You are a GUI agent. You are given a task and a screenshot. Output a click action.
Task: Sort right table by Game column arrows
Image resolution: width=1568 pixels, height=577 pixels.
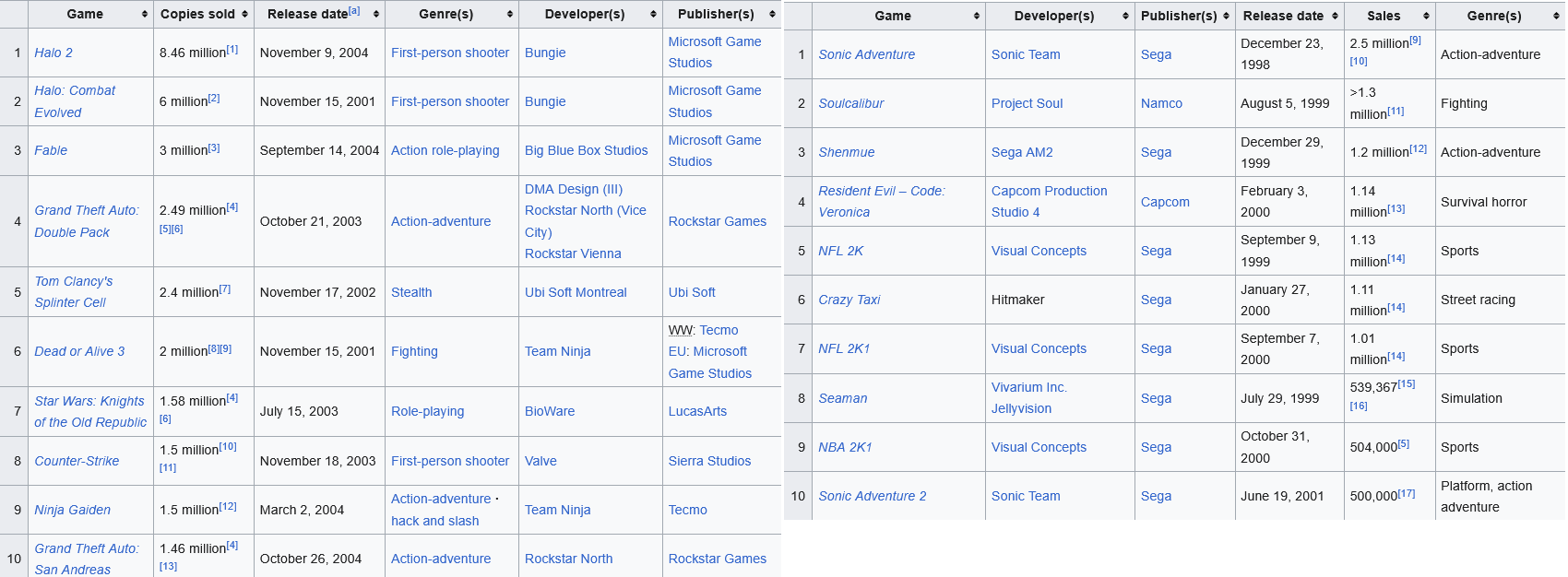coord(977,16)
